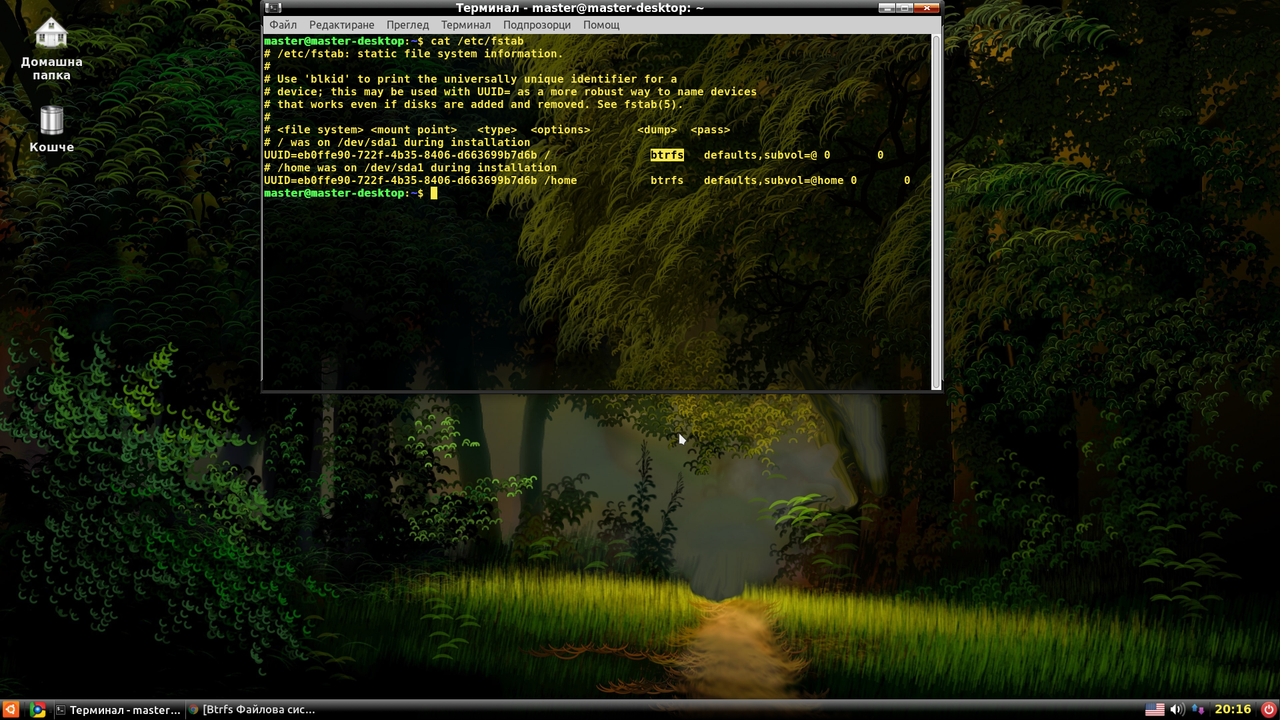Maximize the terminal window
1280x720 pixels.
907,8
